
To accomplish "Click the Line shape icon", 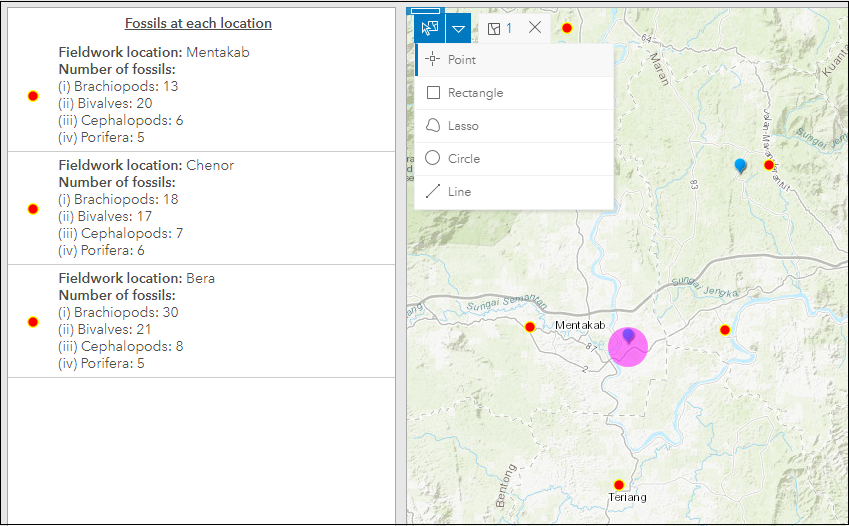I will 433,191.
